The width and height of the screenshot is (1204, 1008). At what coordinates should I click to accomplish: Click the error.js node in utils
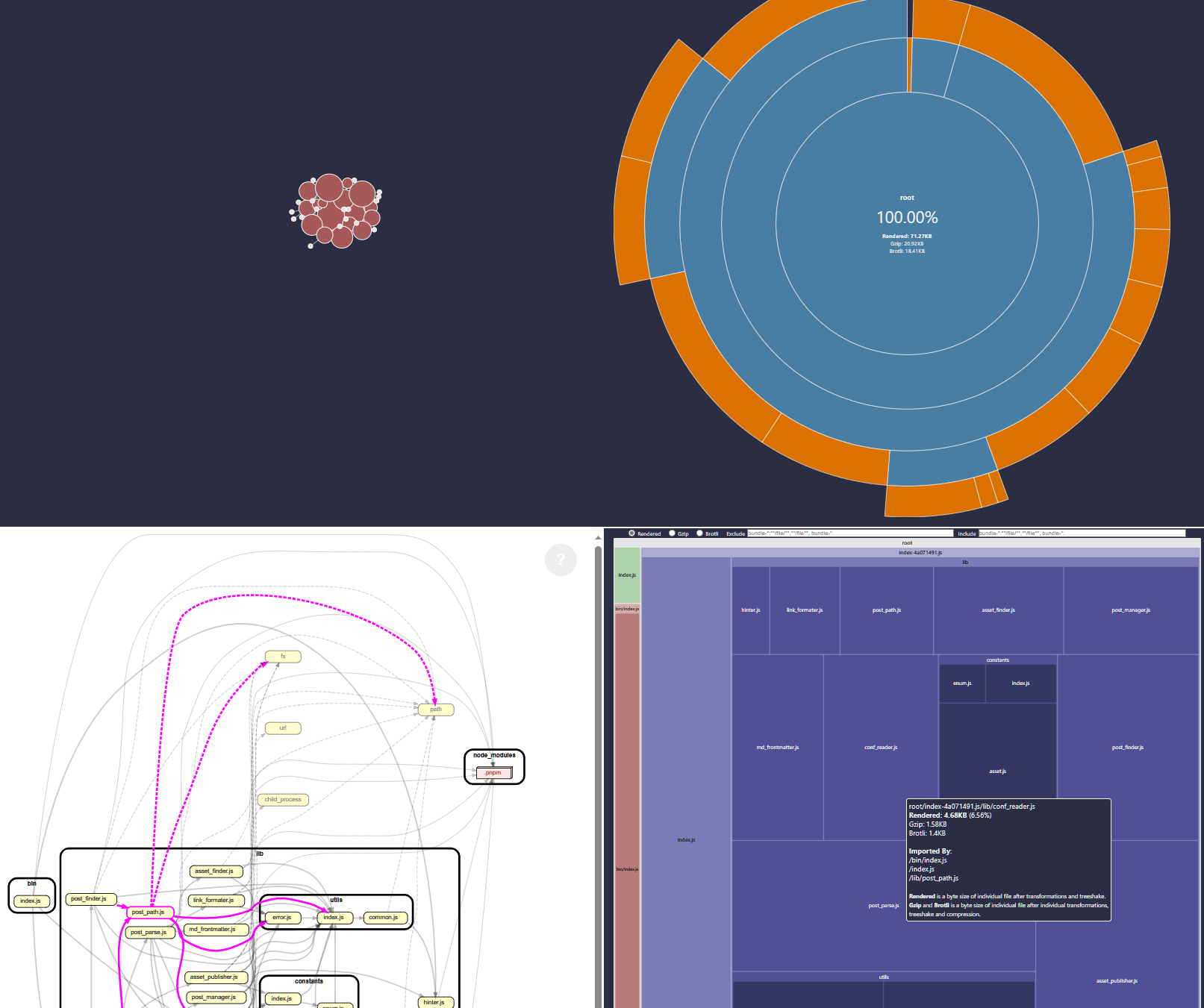click(282, 918)
